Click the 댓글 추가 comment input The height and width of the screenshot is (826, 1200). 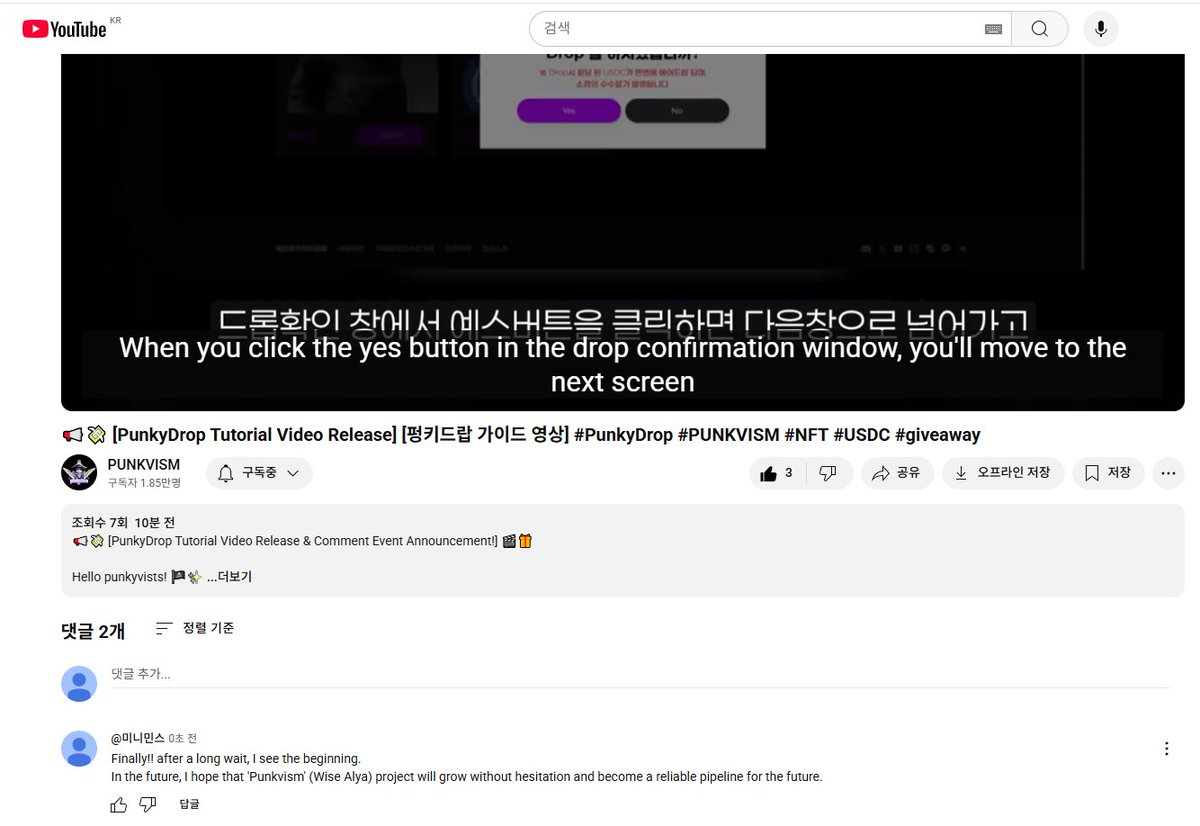[639, 675]
